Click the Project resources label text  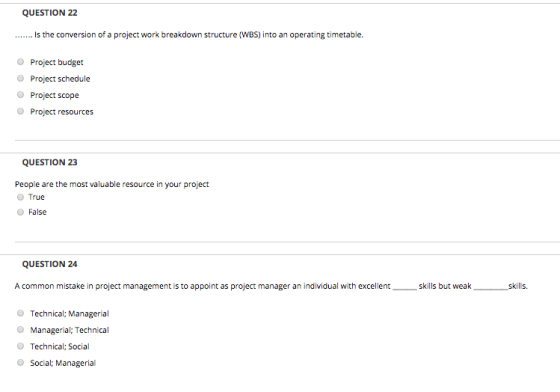tap(61, 112)
